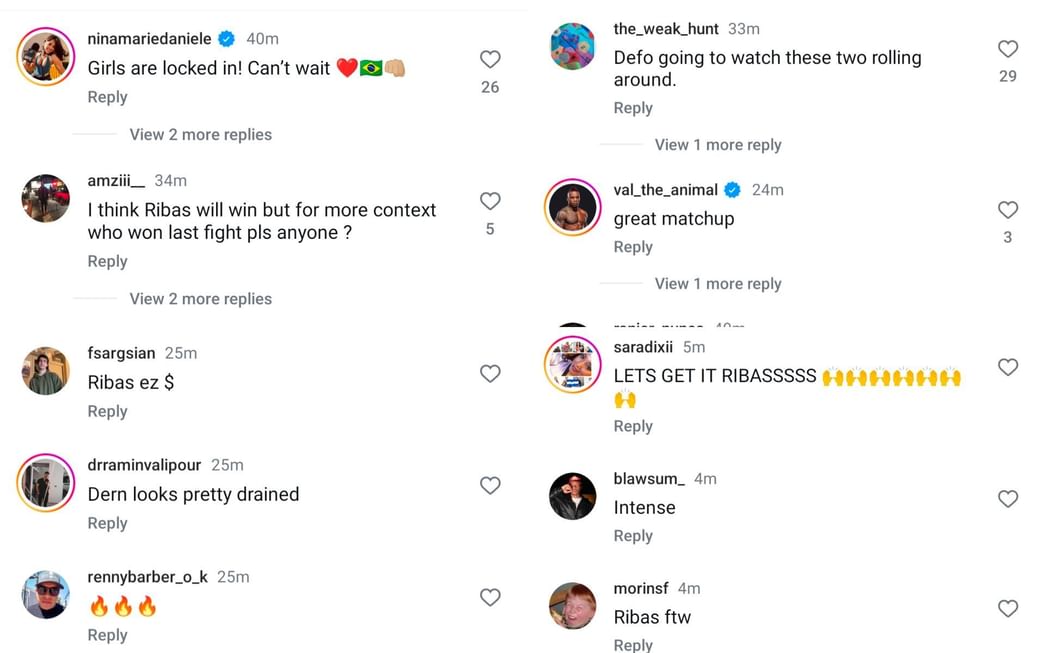Toggle like on the_weak_hunt's comment
Screen dimensions: 1045x653
click(1007, 47)
